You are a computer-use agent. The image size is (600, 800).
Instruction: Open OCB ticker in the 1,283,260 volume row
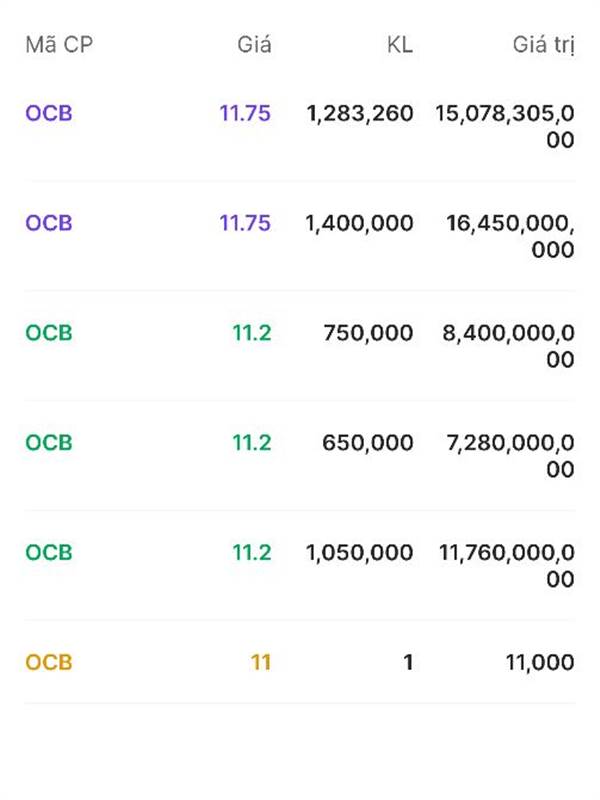click(49, 113)
